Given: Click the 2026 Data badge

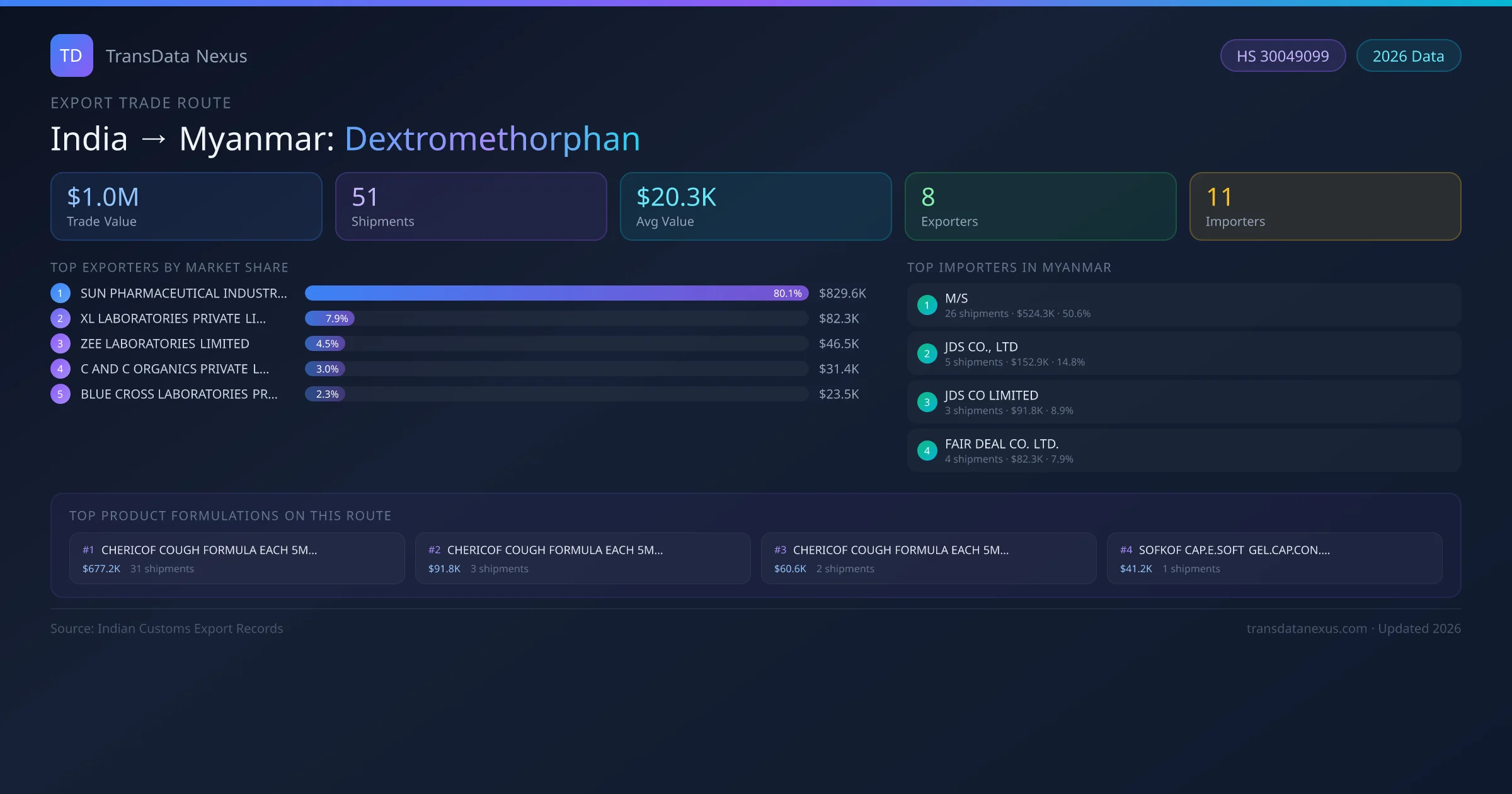Looking at the screenshot, I should click(x=1408, y=56).
